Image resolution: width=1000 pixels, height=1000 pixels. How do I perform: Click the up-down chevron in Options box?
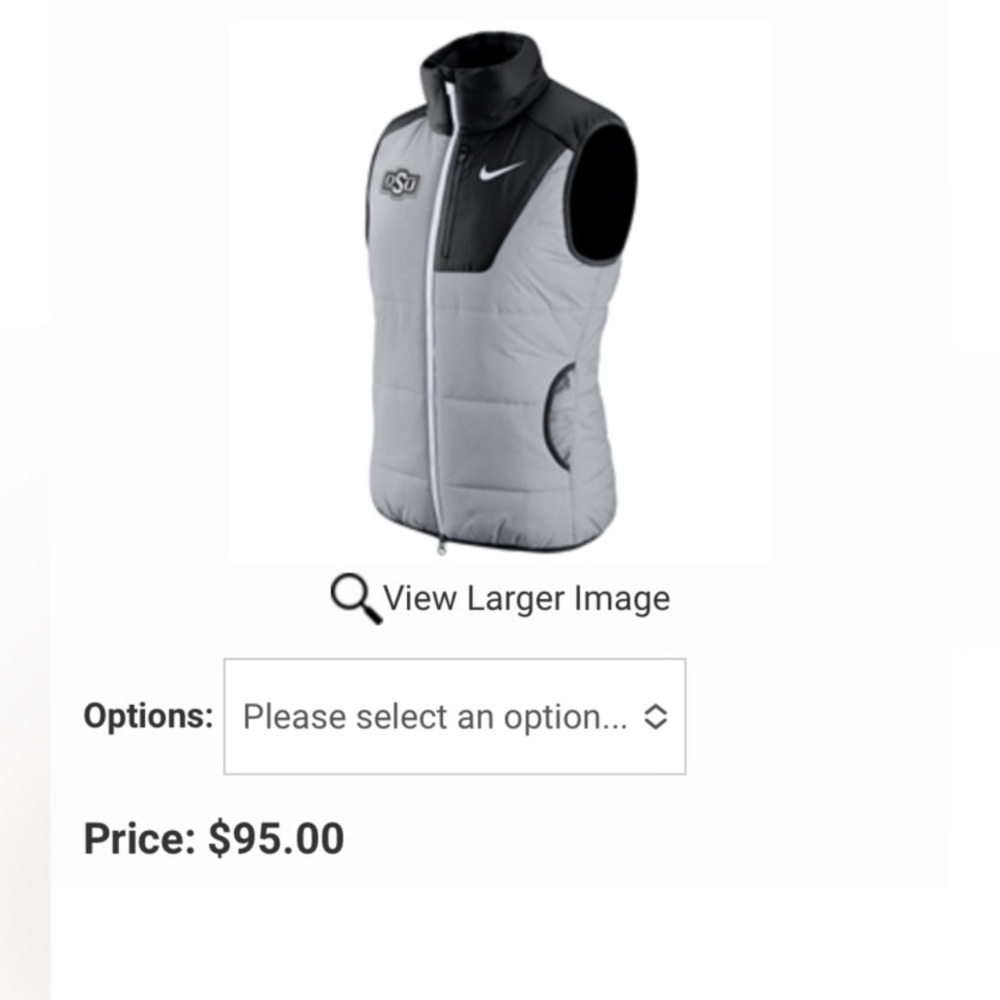[656, 717]
